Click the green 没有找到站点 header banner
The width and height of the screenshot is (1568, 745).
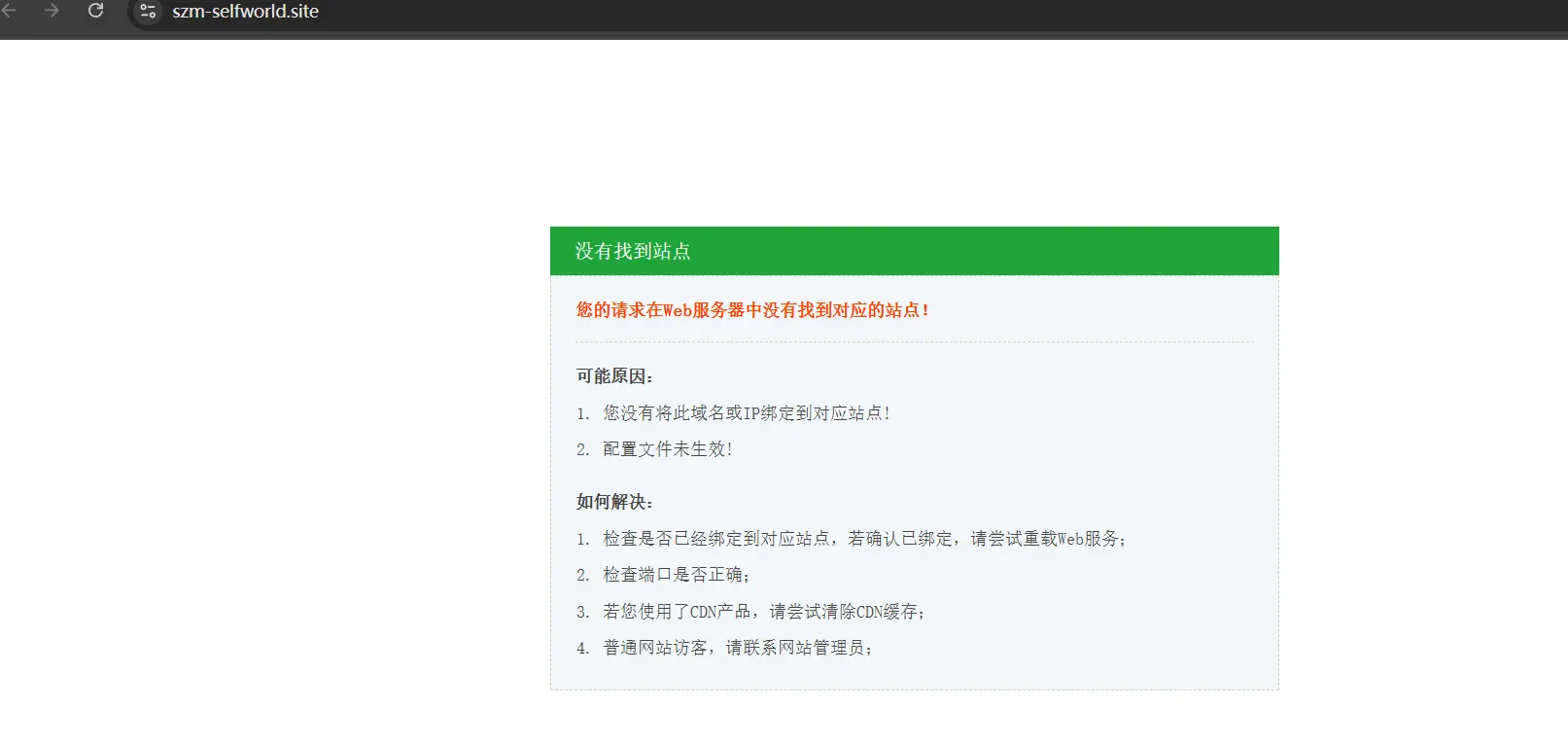[913, 251]
